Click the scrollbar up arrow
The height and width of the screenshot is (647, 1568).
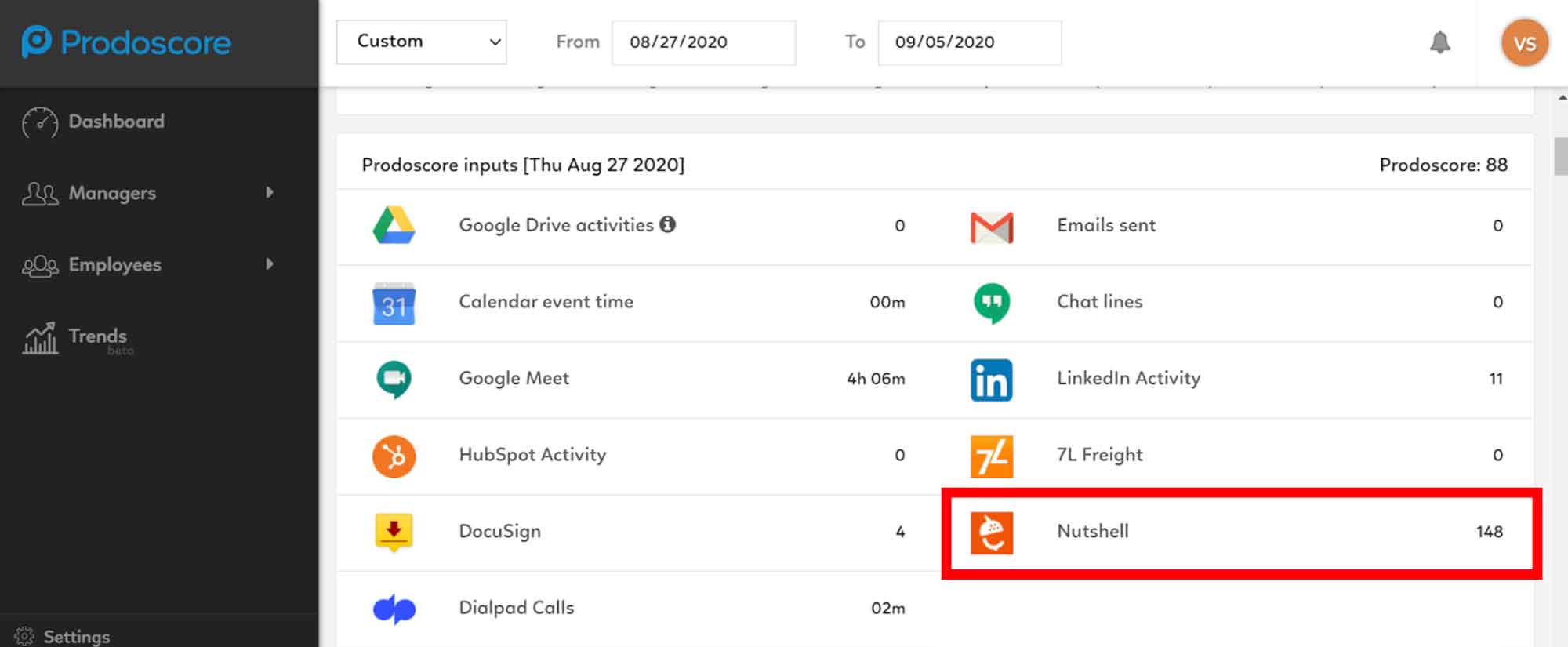pos(1561,97)
